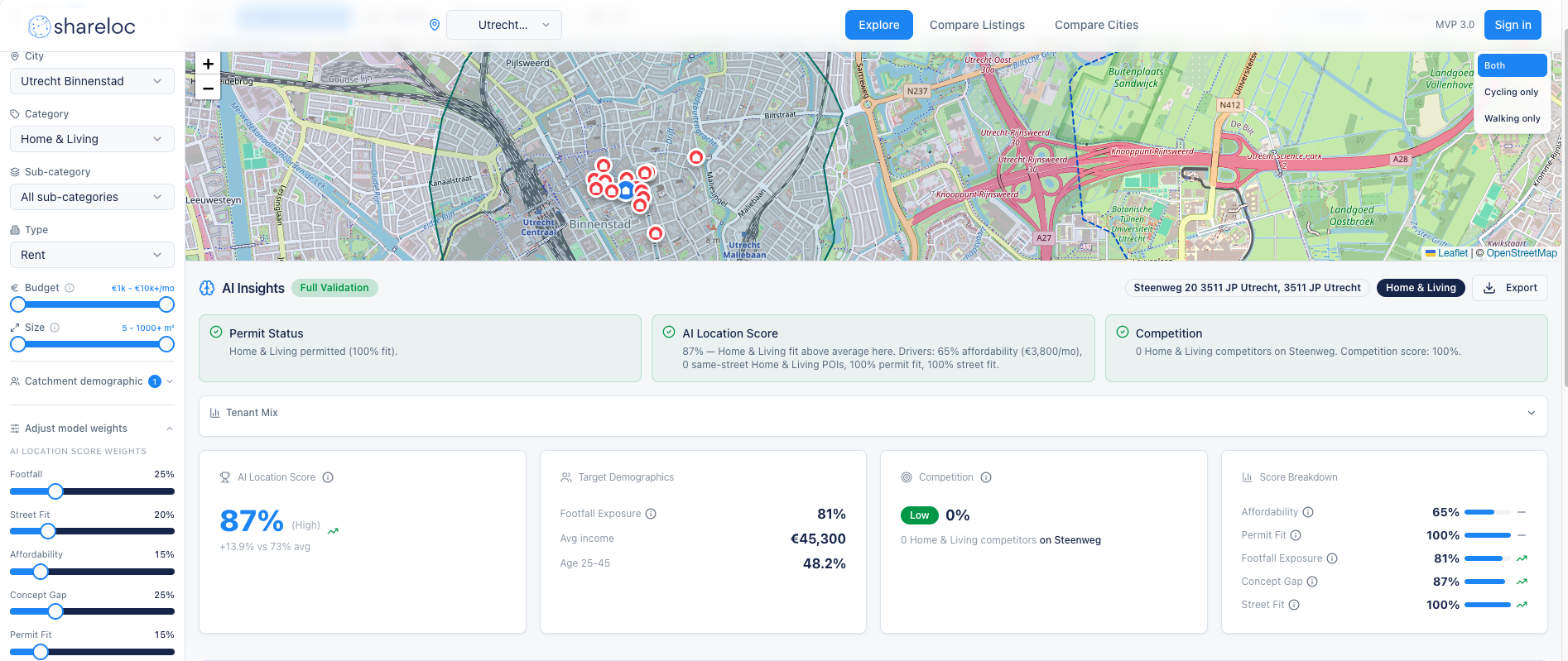Viewport: 1568px width, 661px height.
Task: Open Street Fit info icon in Score Breakdown
Action: 1294,605
